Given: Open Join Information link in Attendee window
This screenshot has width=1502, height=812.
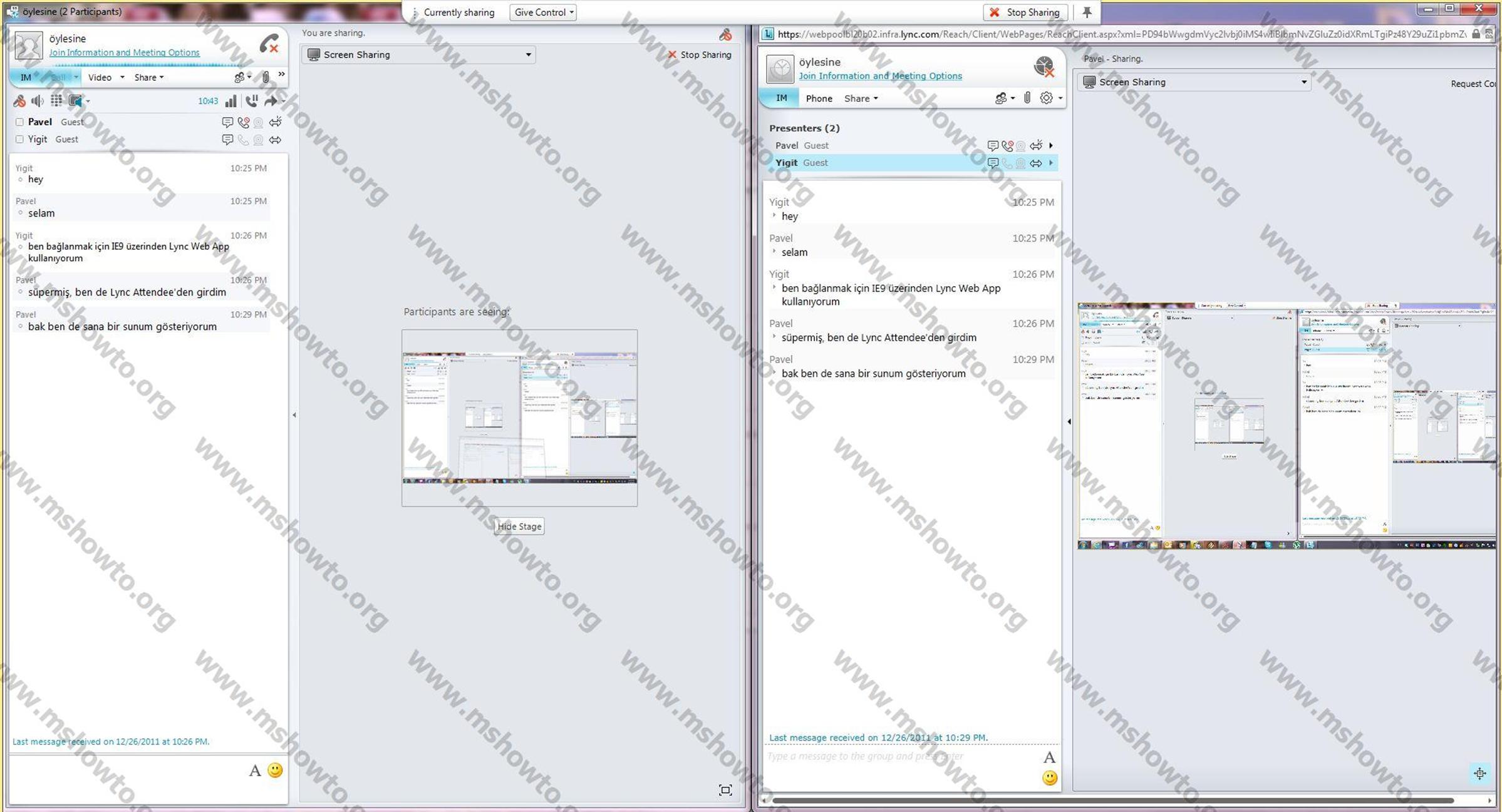Looking at the screenshot, I should point(124,53).
